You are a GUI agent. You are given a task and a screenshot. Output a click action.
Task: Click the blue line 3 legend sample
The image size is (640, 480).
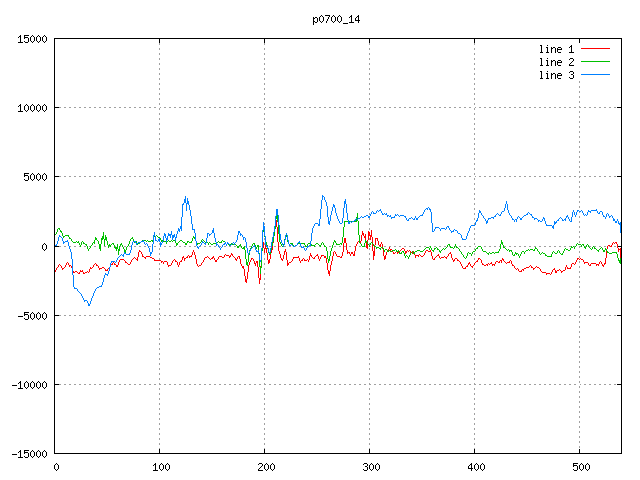pyautogui.click(x=596, y=75)
